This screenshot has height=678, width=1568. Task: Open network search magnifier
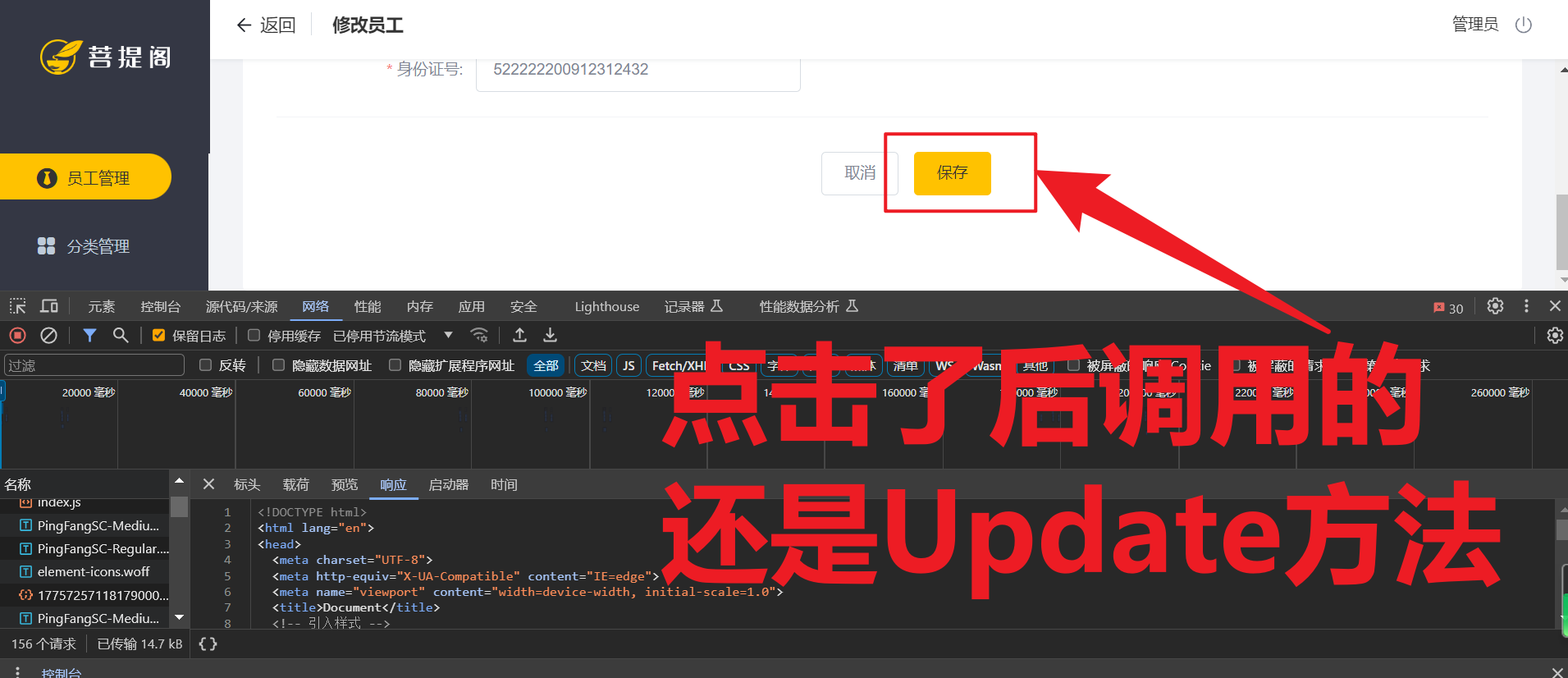[121, 335]
